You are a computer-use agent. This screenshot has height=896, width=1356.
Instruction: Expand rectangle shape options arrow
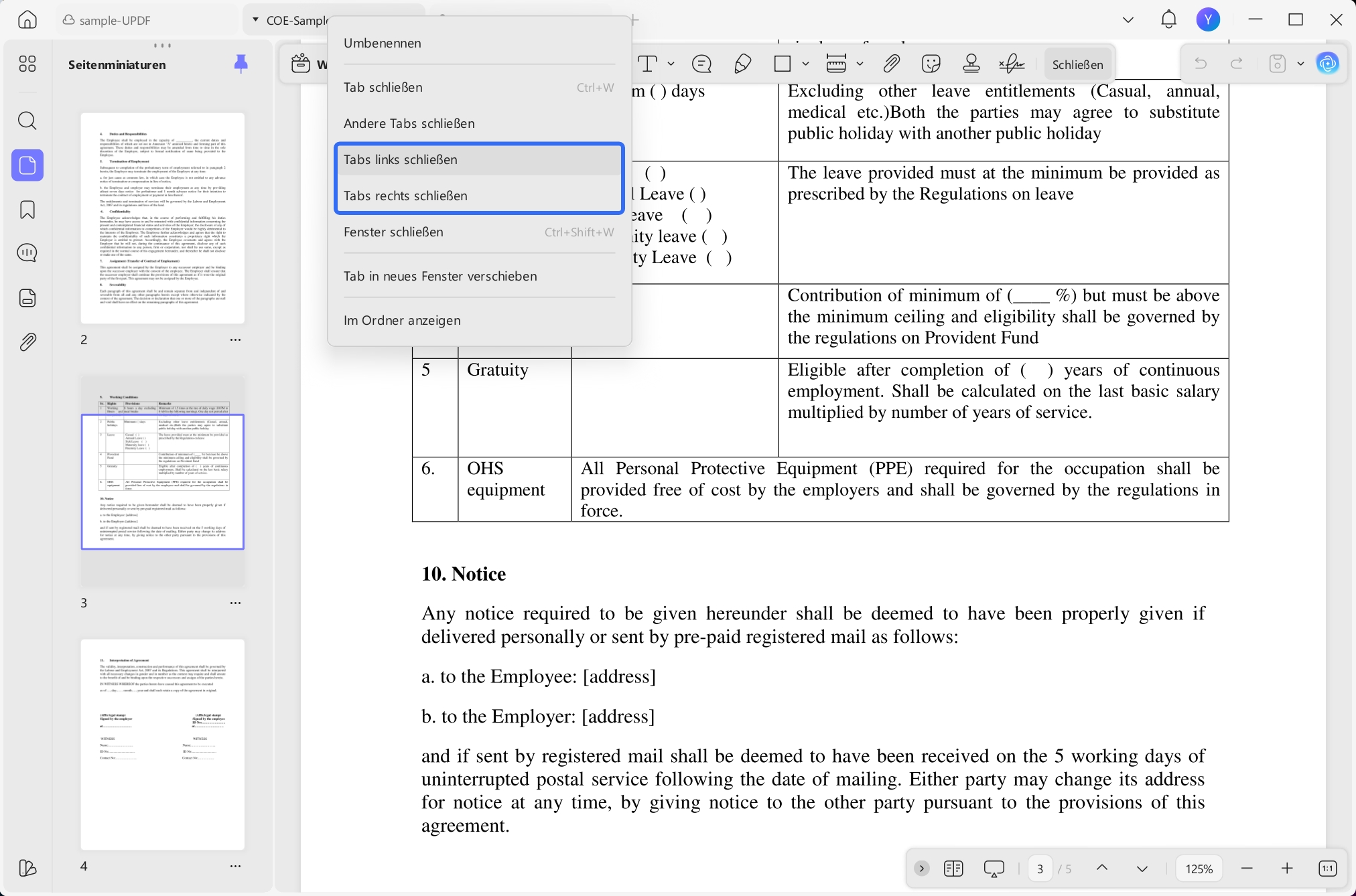(x=806, y=64)
